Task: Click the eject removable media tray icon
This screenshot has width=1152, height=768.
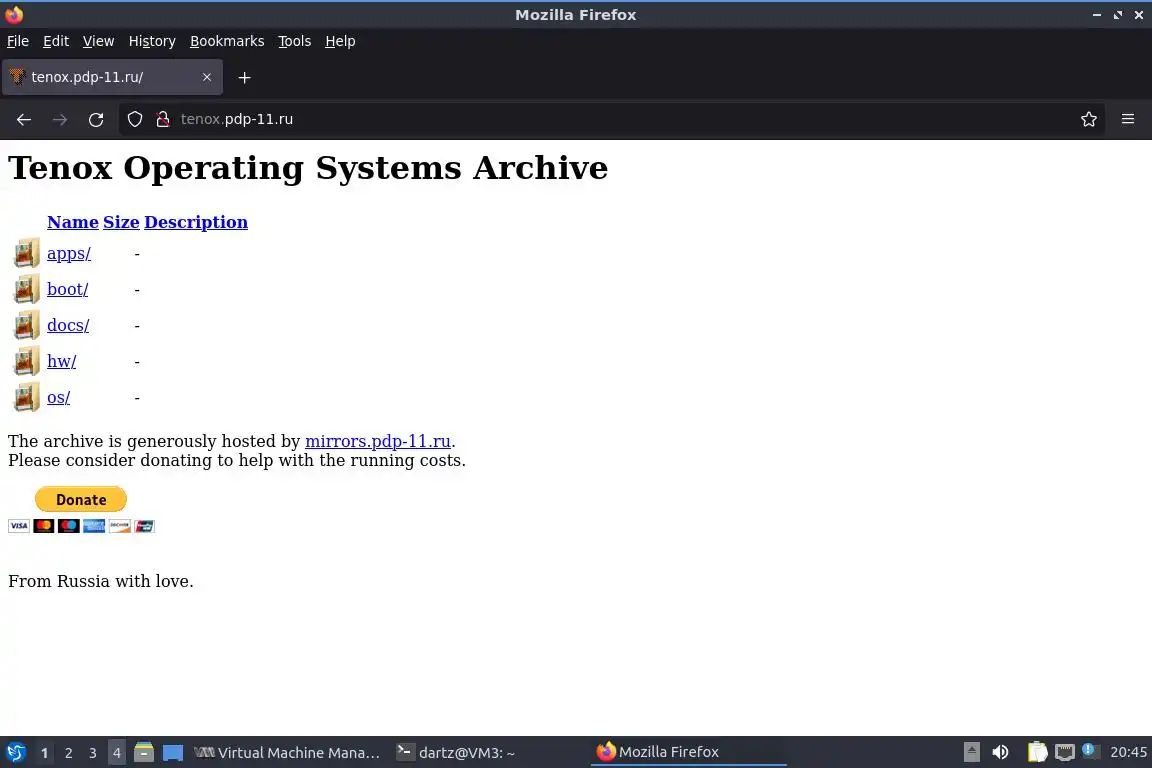Action: pos(971,752)
